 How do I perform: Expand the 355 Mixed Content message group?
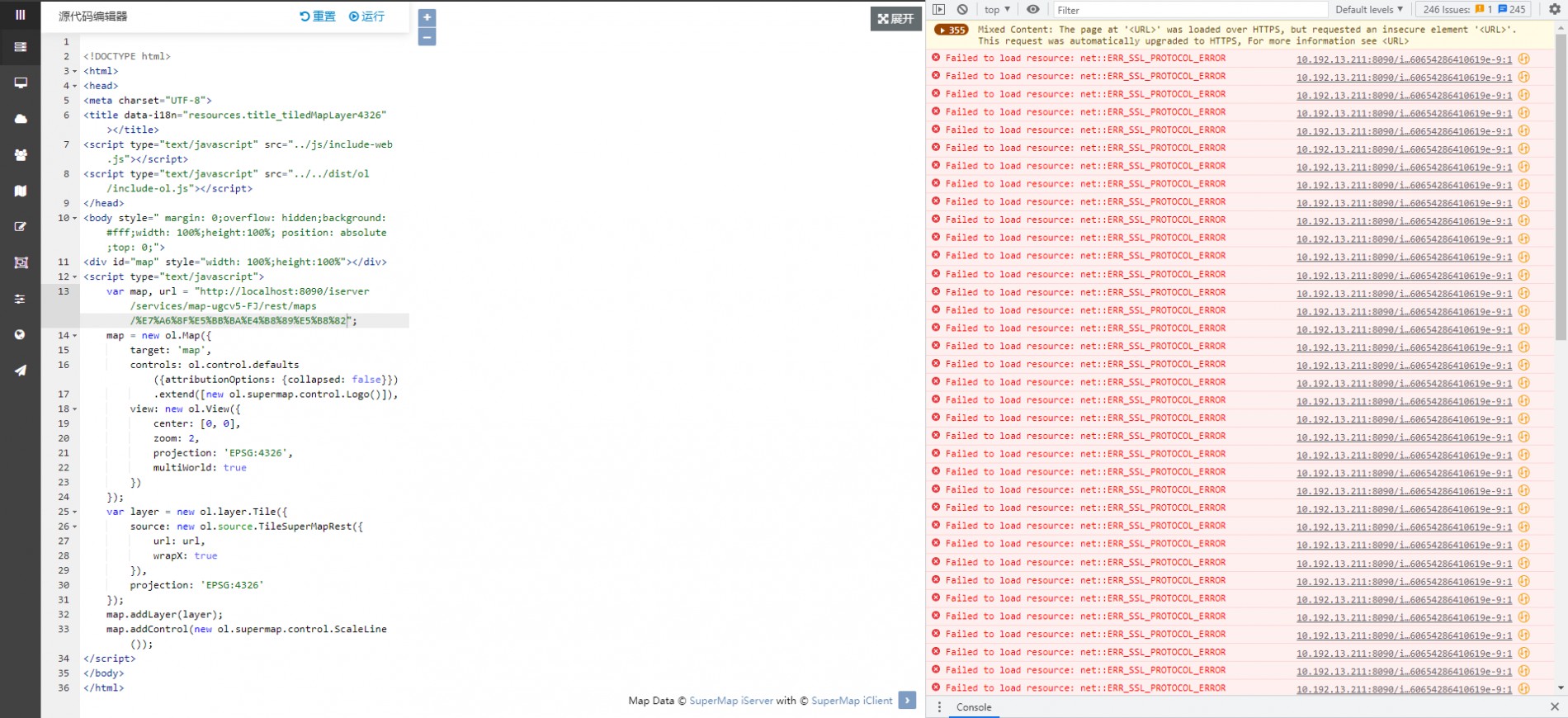tap(951, 30)
